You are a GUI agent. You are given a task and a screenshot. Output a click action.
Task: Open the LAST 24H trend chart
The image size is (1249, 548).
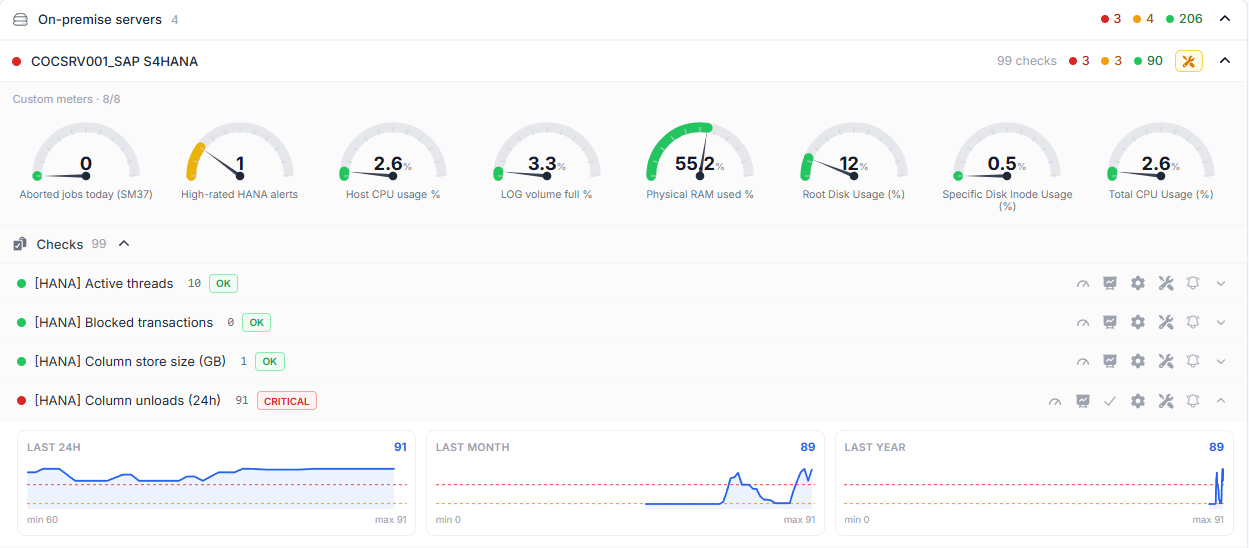tap(217, 483)
